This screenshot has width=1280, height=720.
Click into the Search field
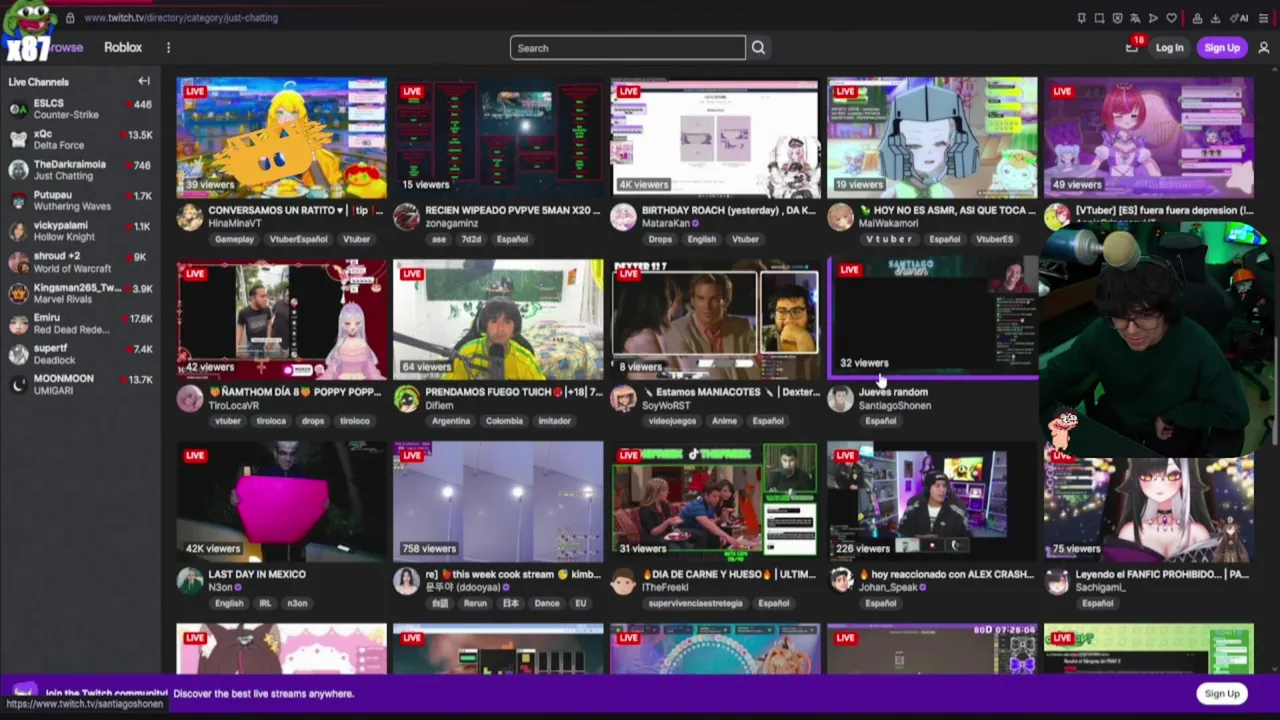(628, 48)
